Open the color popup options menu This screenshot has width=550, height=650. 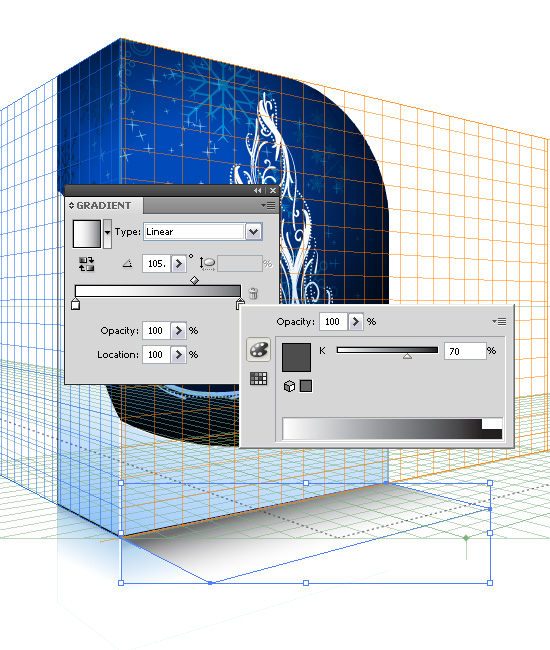(499, 321)
